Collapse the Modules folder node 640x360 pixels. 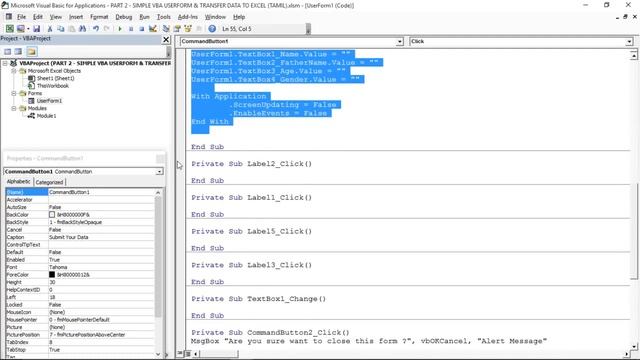pos(14,108)
